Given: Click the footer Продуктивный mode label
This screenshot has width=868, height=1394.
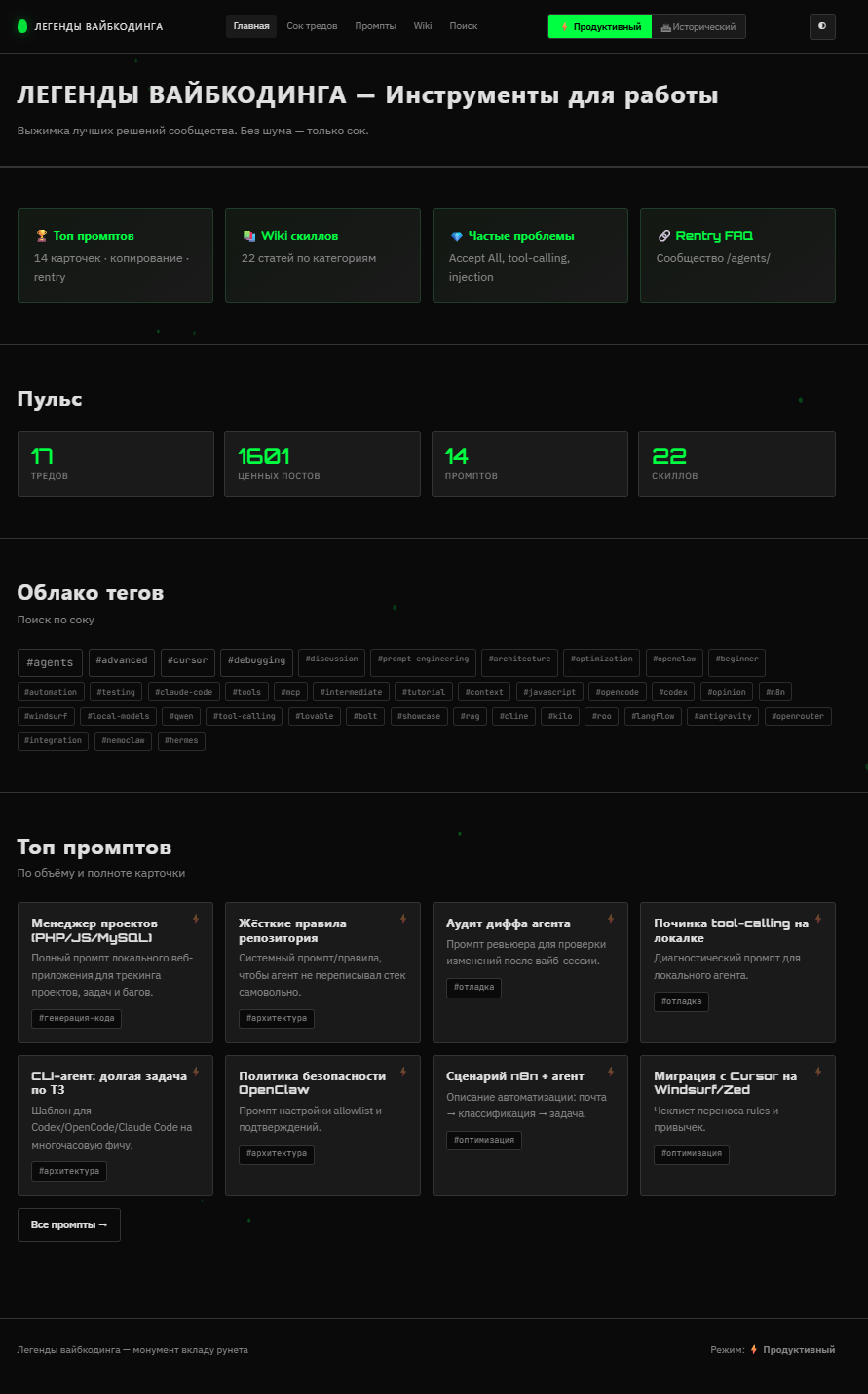Looking at the screenshot, I should point(799,1350).
